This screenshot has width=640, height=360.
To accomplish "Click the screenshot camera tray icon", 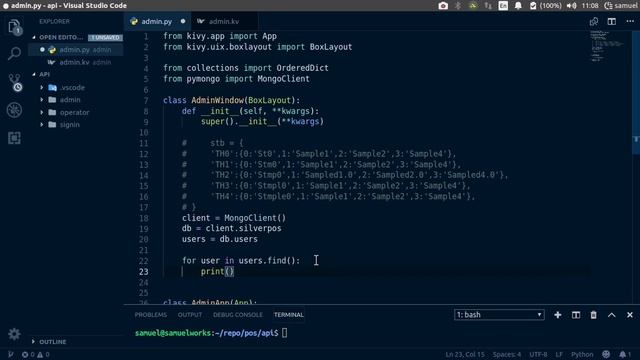I will point(443,6).
